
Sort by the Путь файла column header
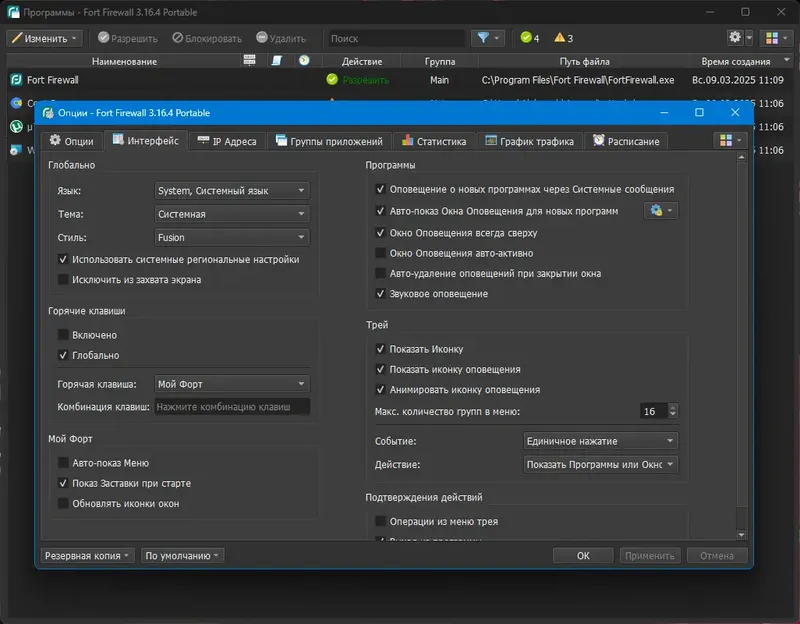tap(585, 61)
